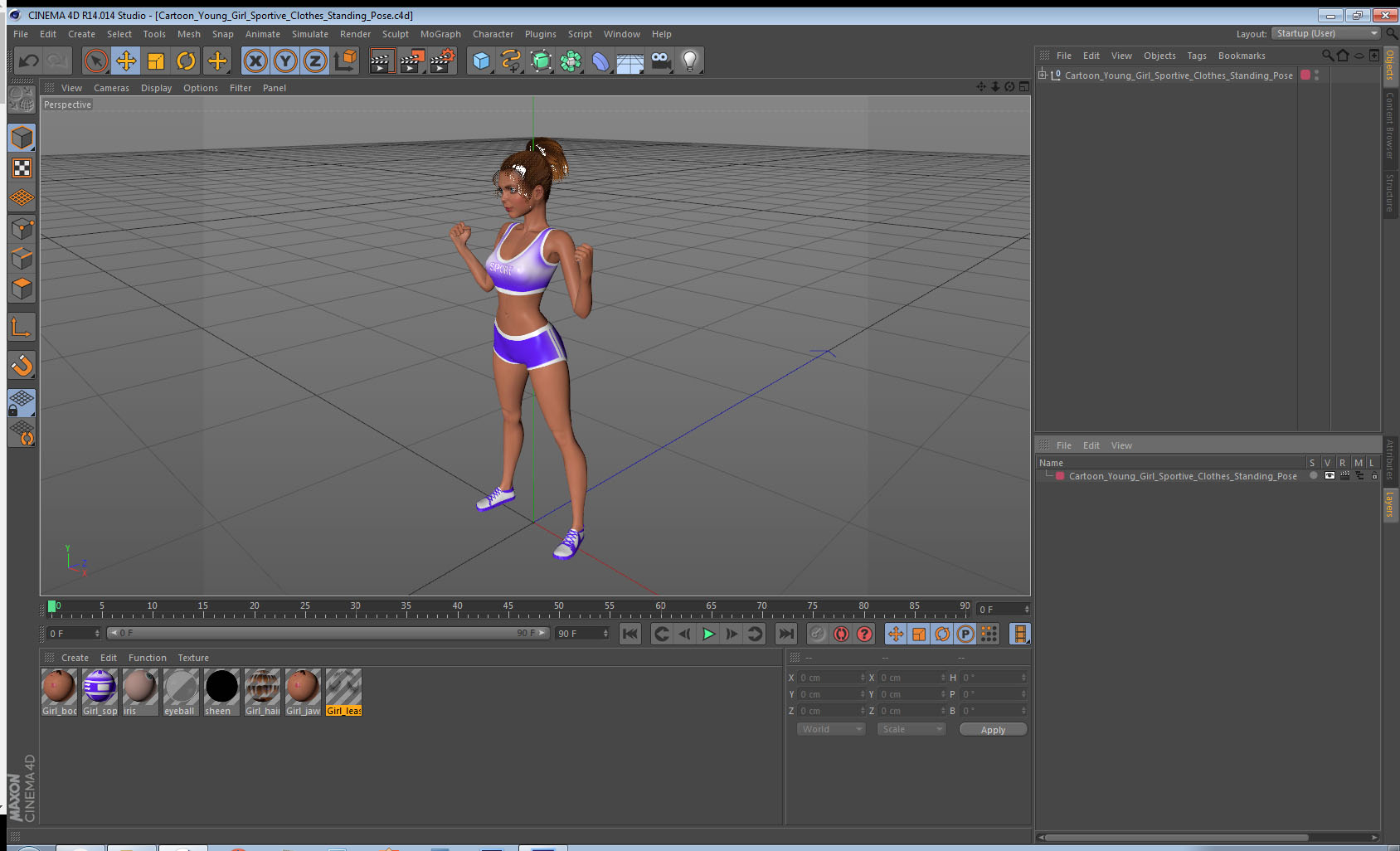
Task: Open the MoGraph menu
Action: 440,34
